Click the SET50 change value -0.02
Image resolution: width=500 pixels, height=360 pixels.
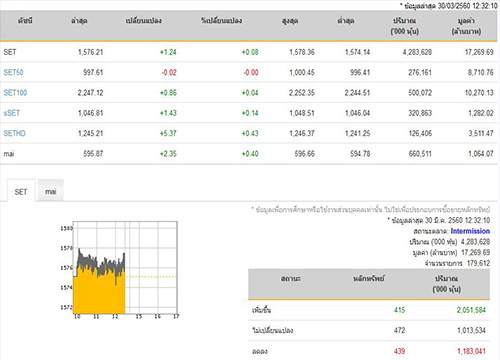[x=169, y=72]
